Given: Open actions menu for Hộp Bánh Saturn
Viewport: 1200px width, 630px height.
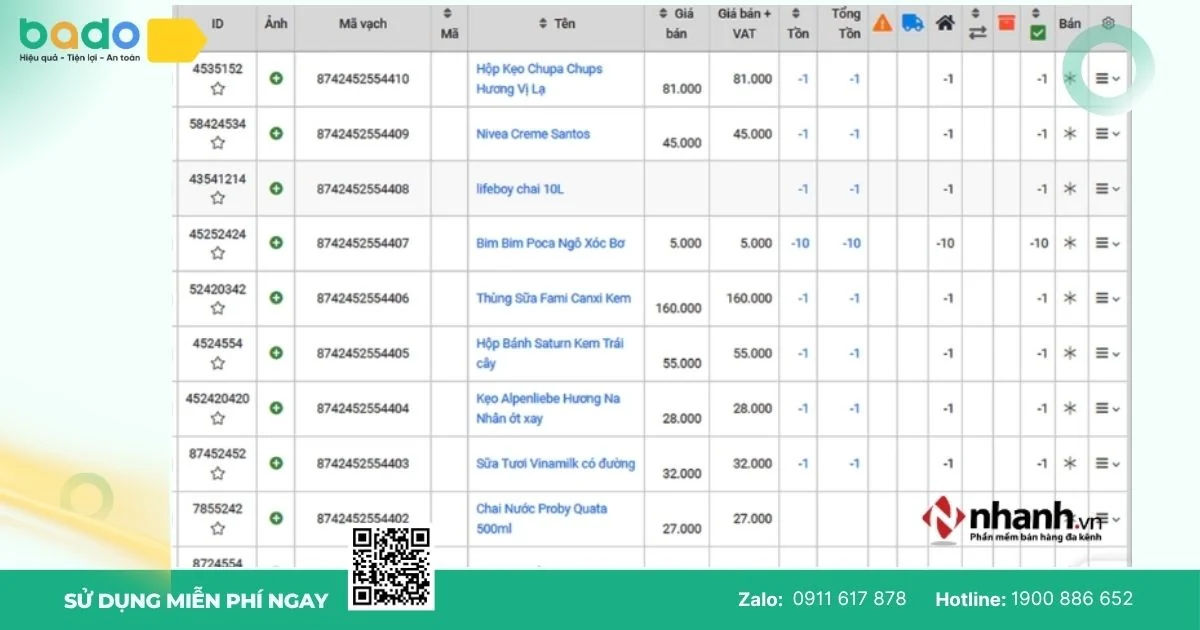Looking at the screenshot, I should pyautogui.click(x=1107, y=353).
